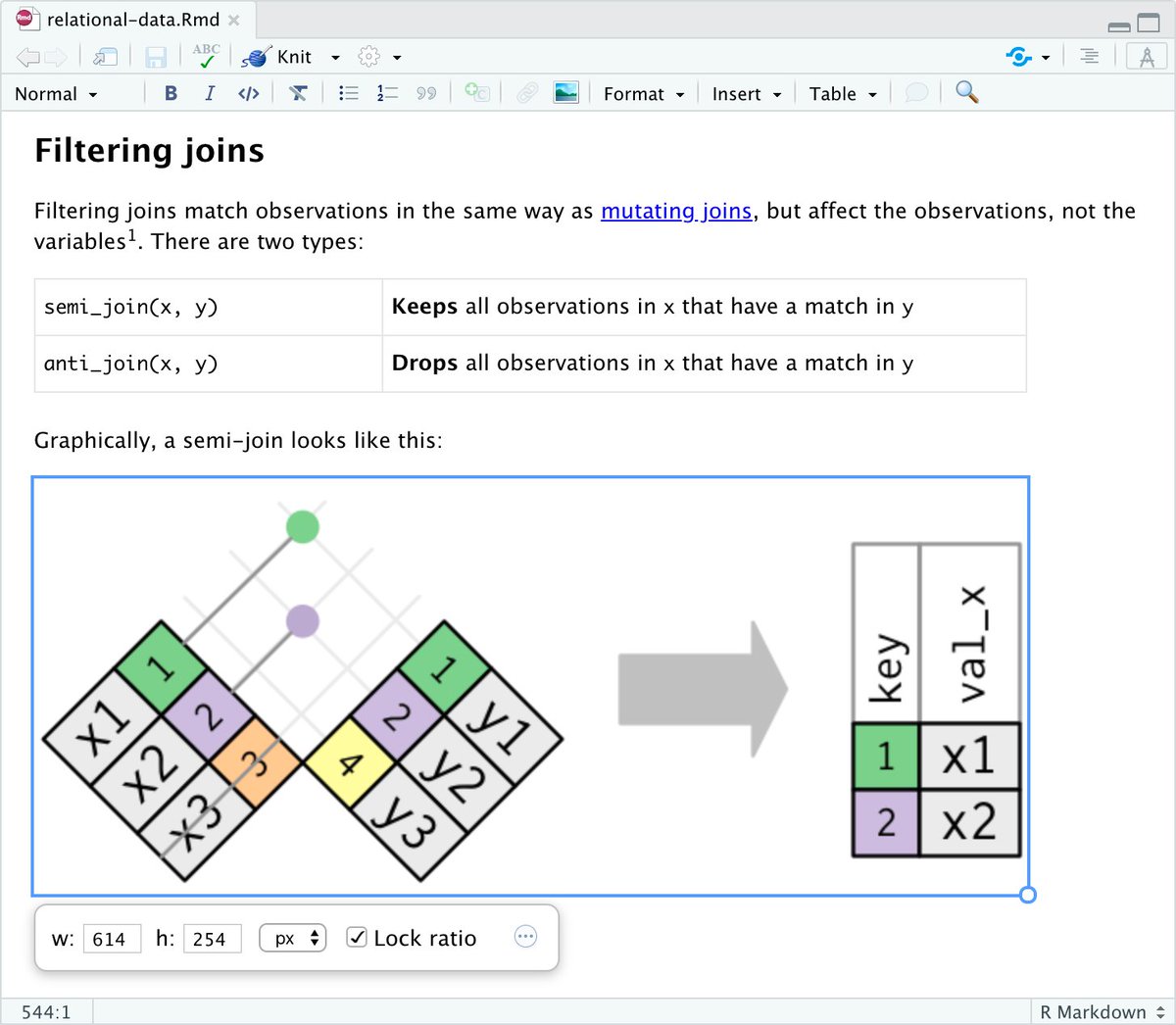Screen dimensions: 1176x1025
Task: Show the document outline
Action: coord(1090,57)
